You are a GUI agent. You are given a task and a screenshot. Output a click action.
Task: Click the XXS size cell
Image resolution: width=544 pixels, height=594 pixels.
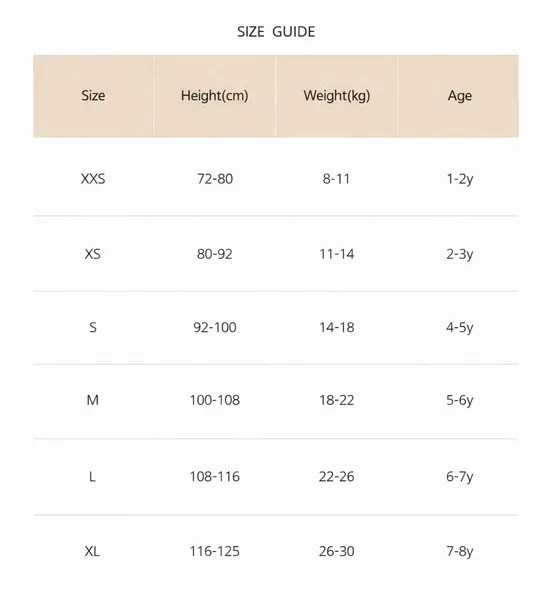[x=93, y=178]
